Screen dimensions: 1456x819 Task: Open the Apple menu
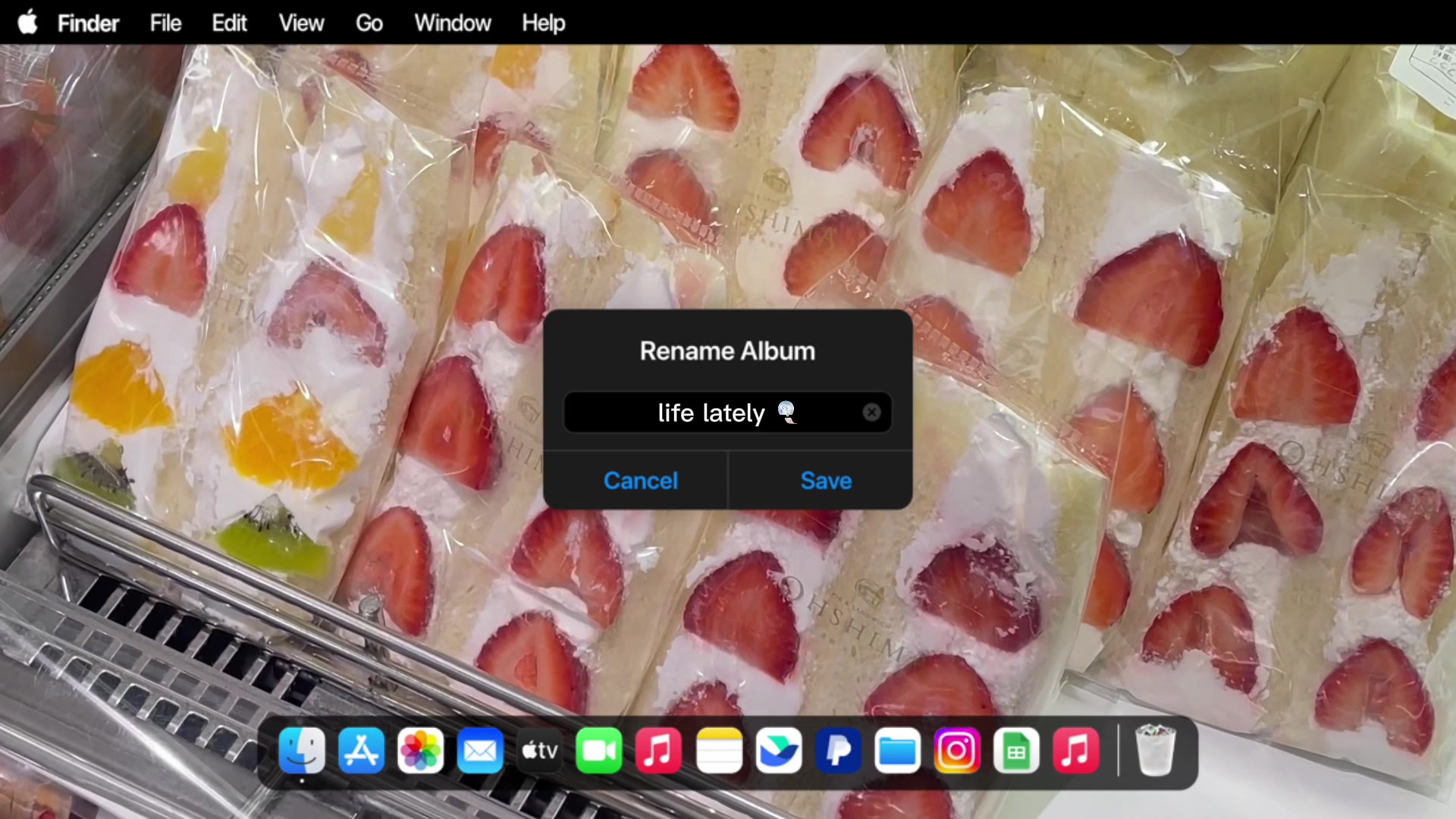pos(28,22)
